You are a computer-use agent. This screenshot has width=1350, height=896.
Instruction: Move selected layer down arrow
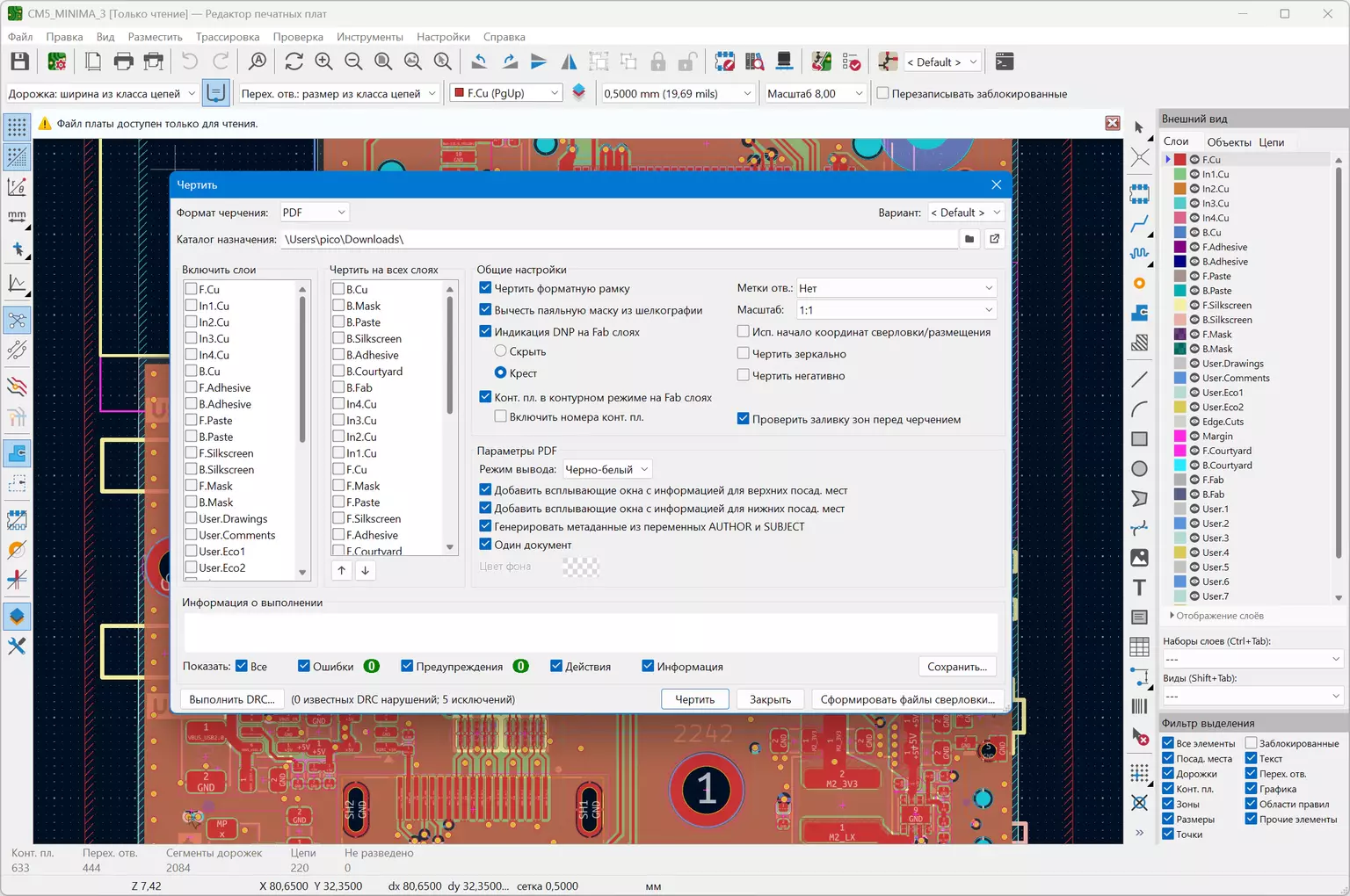[365, 570]
